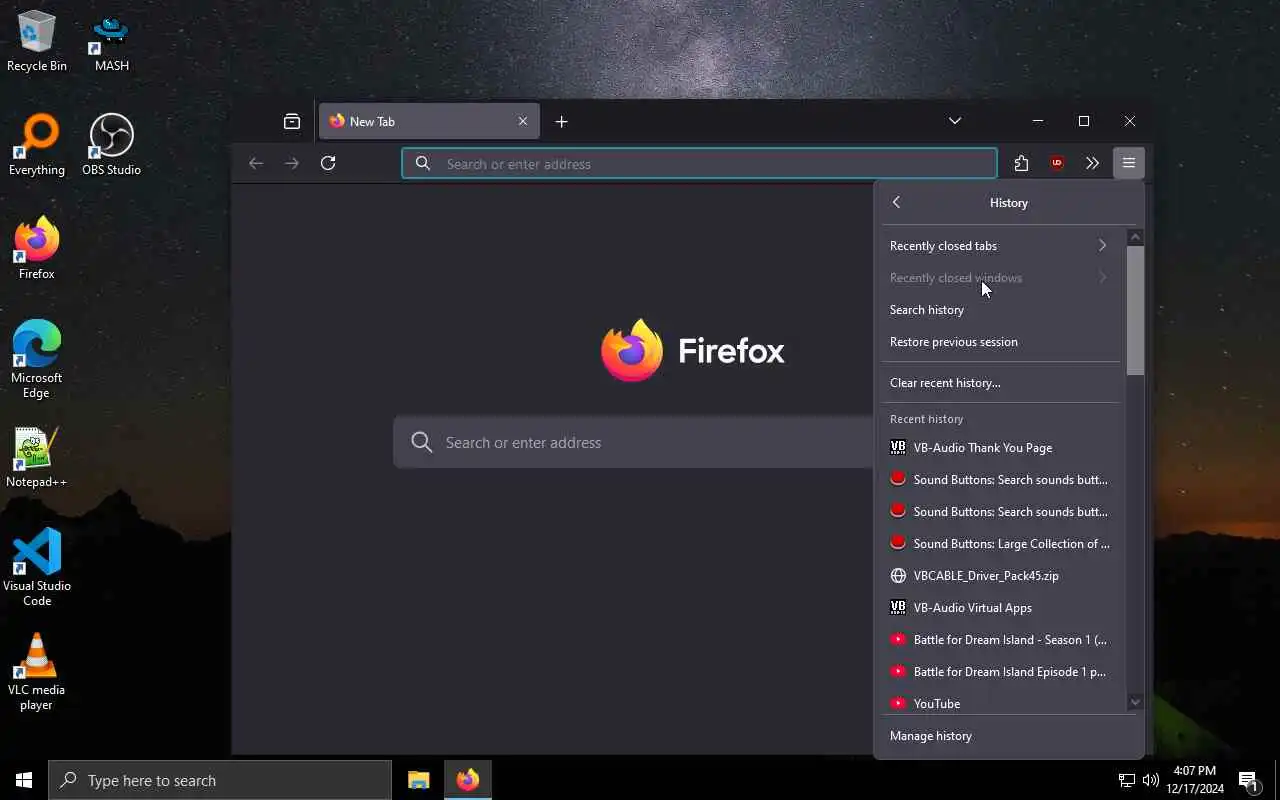Open VBCABLE_Driver_Pack45.zip history entry

point(1001,576)
